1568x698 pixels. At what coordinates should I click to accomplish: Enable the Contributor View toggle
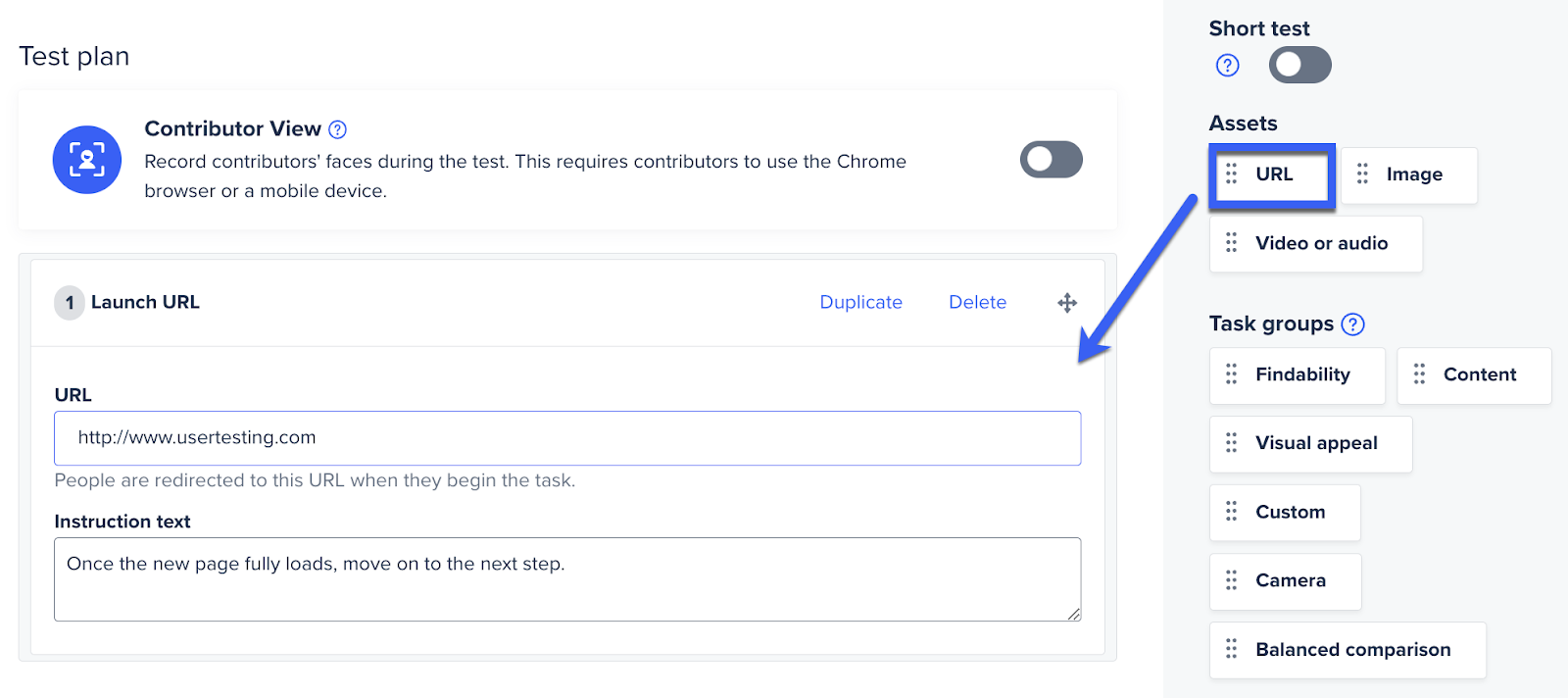1051,160
